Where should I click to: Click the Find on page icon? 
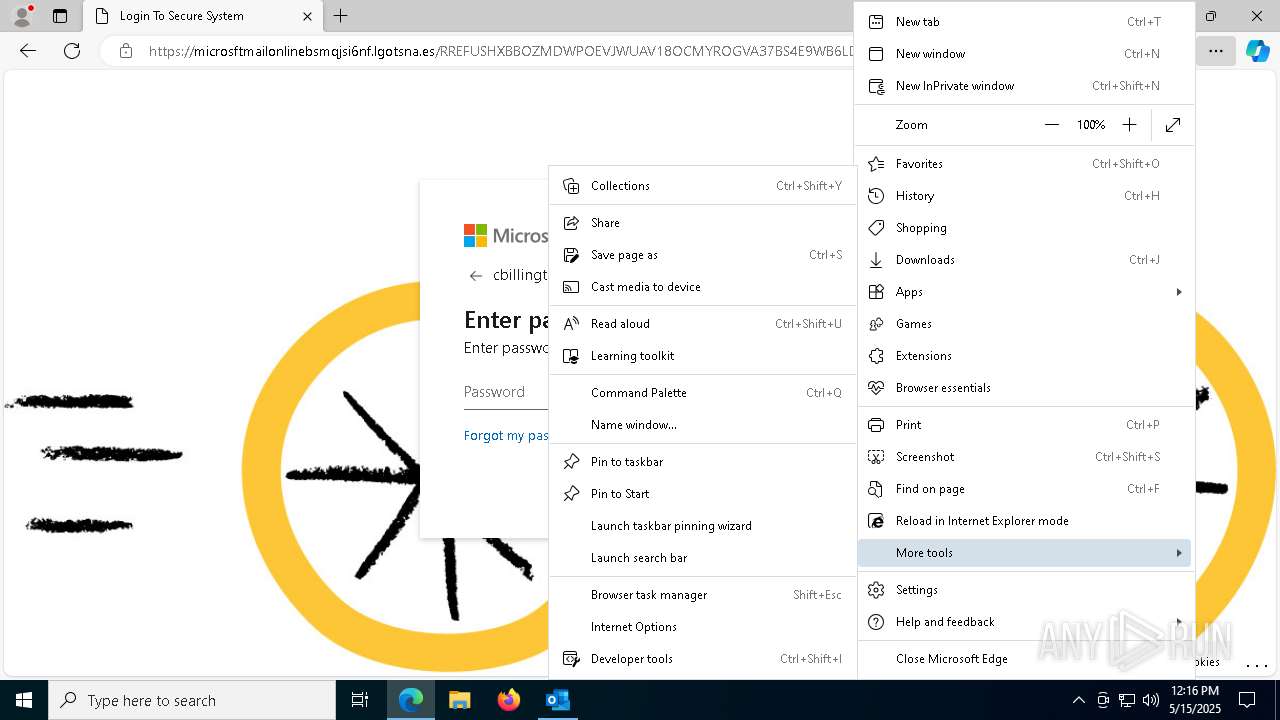point(876,489)
